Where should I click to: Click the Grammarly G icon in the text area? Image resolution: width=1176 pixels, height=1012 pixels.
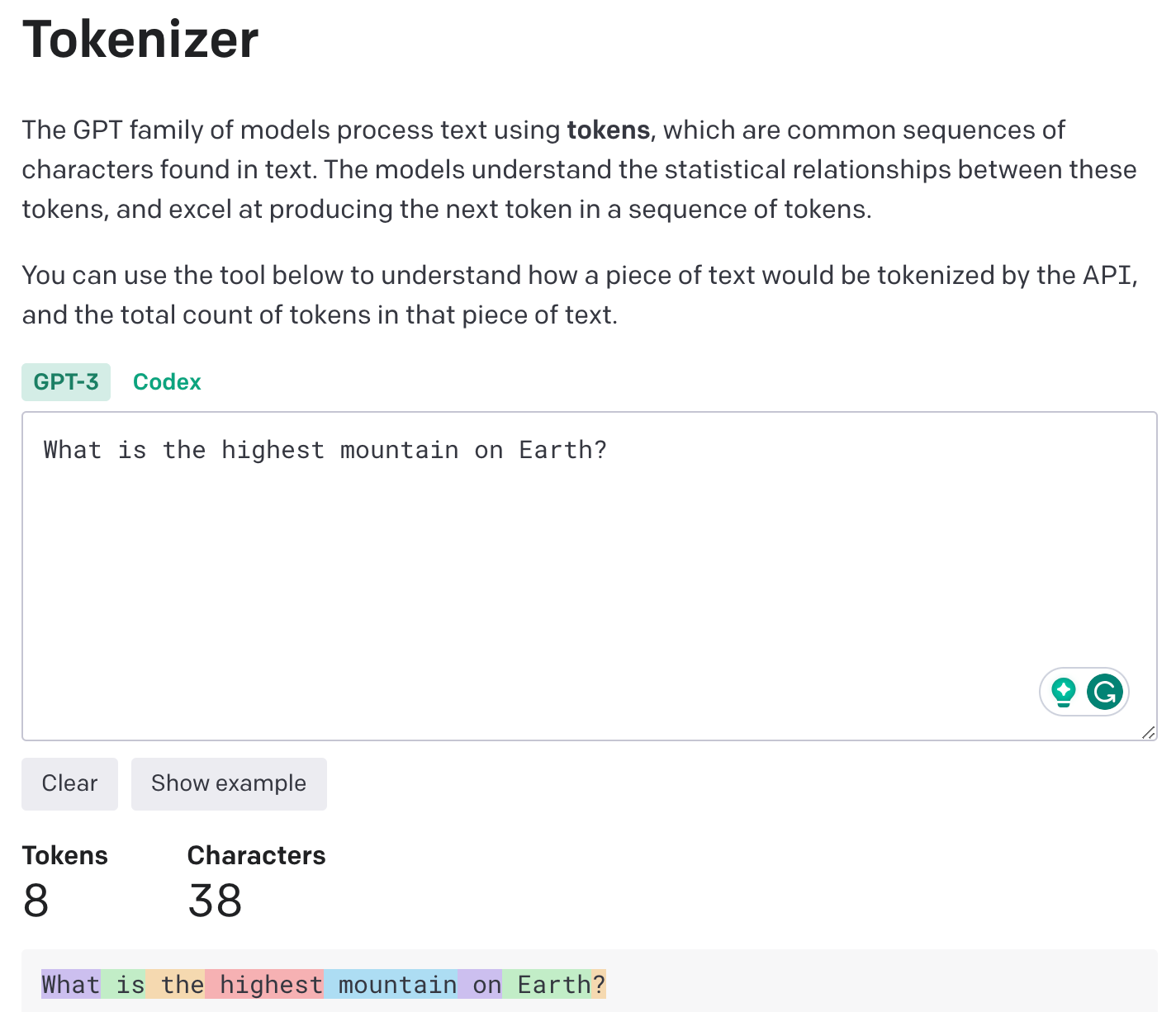pos(1105,692)
